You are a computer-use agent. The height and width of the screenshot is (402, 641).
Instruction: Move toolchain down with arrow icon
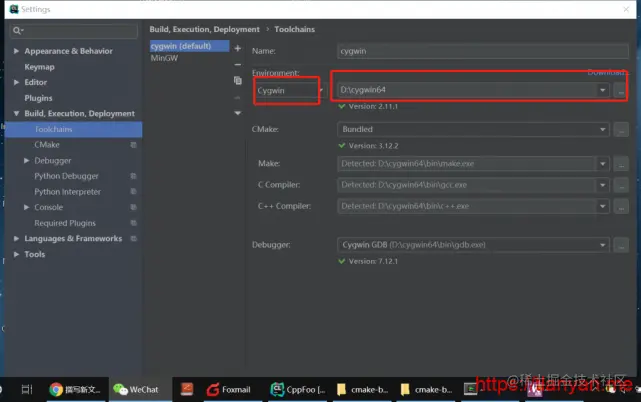[238, 113]
